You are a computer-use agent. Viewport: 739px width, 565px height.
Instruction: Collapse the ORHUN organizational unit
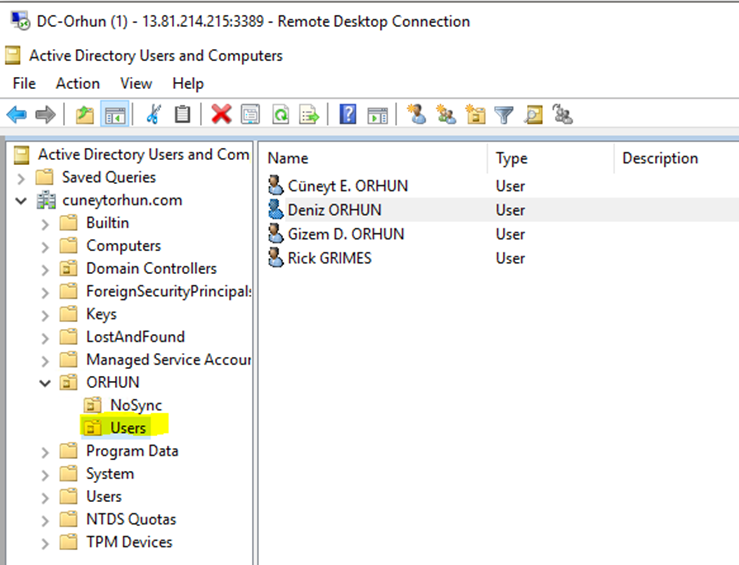pos(45,383)
